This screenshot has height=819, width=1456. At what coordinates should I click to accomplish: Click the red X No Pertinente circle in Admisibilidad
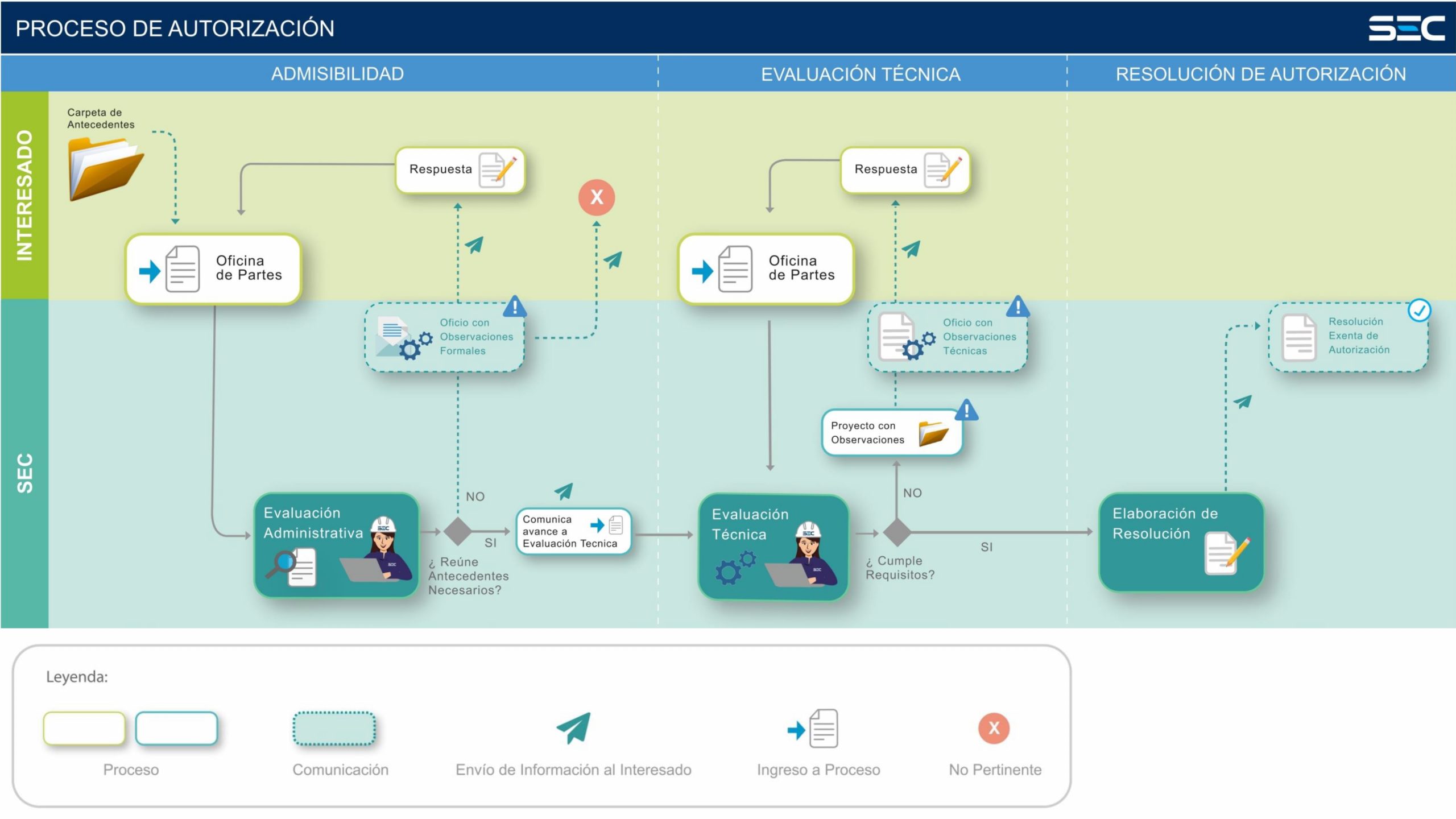[x=597, y=197]
